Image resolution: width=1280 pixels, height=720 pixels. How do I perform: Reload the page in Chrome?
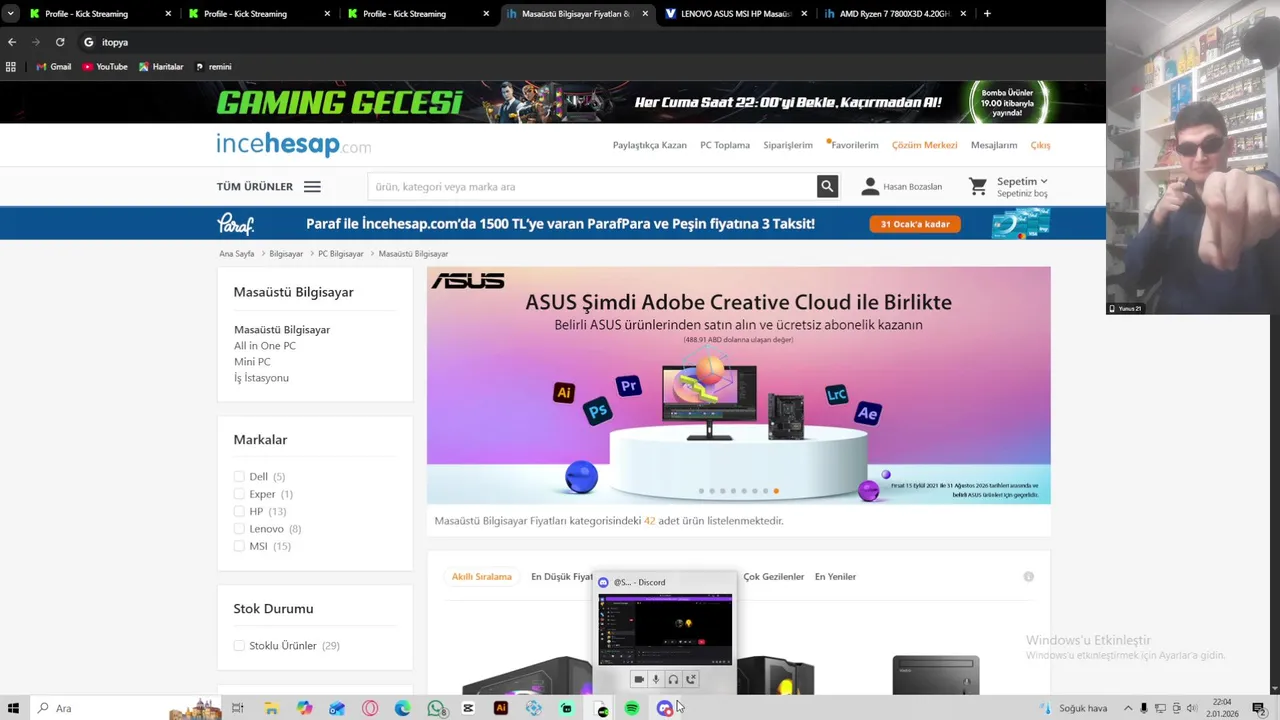click(60, 42)
